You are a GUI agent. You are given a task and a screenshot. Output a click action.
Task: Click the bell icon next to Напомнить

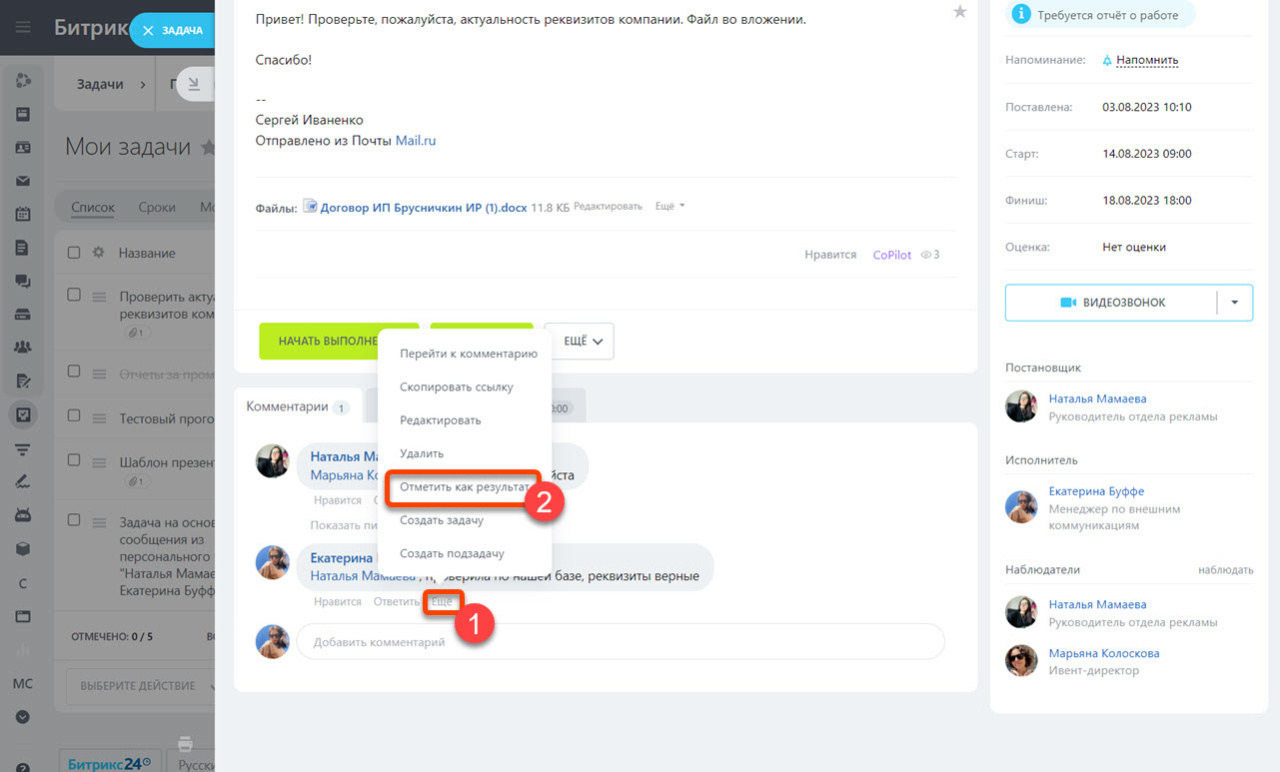[1107, 60]
